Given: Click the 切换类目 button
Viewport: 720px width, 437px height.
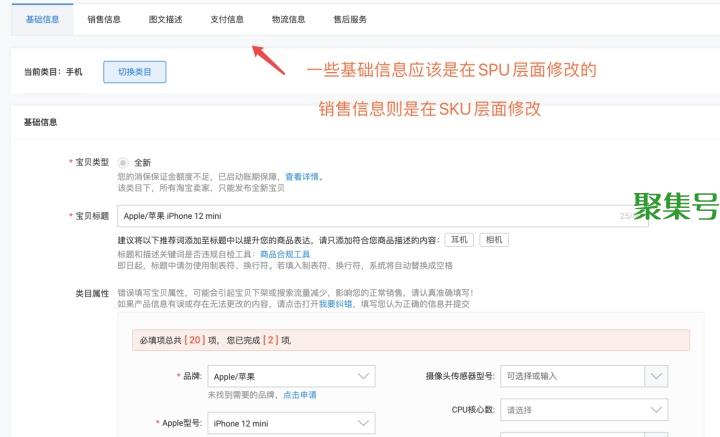Looking at the screenshot, I should point(134,72).
